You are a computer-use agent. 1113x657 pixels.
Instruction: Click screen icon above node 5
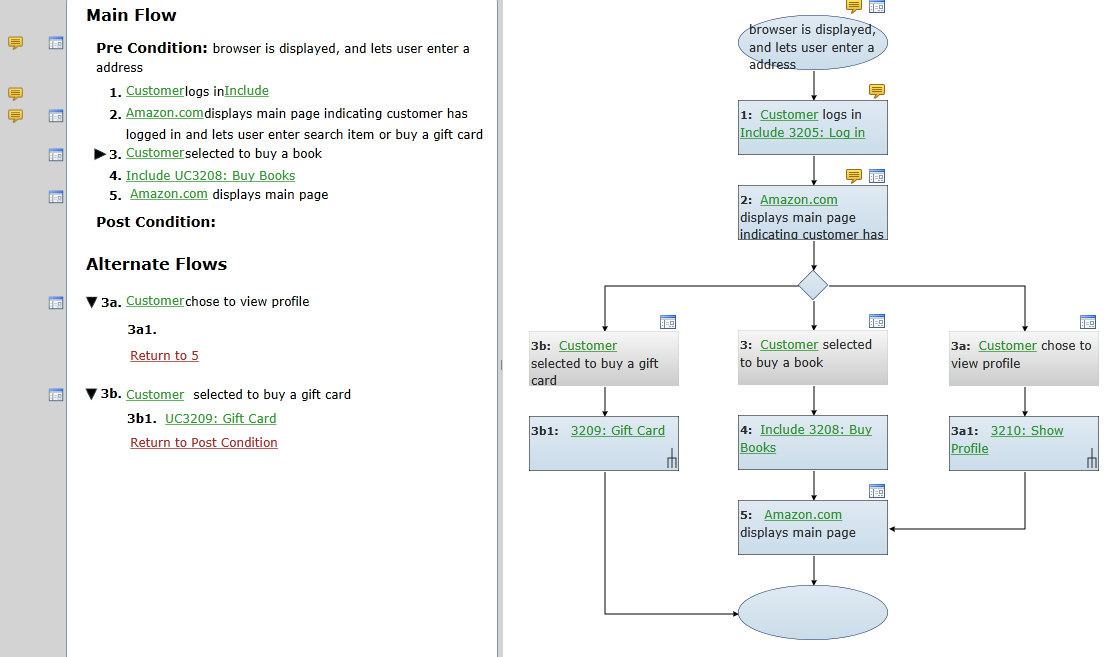[877, 491]
